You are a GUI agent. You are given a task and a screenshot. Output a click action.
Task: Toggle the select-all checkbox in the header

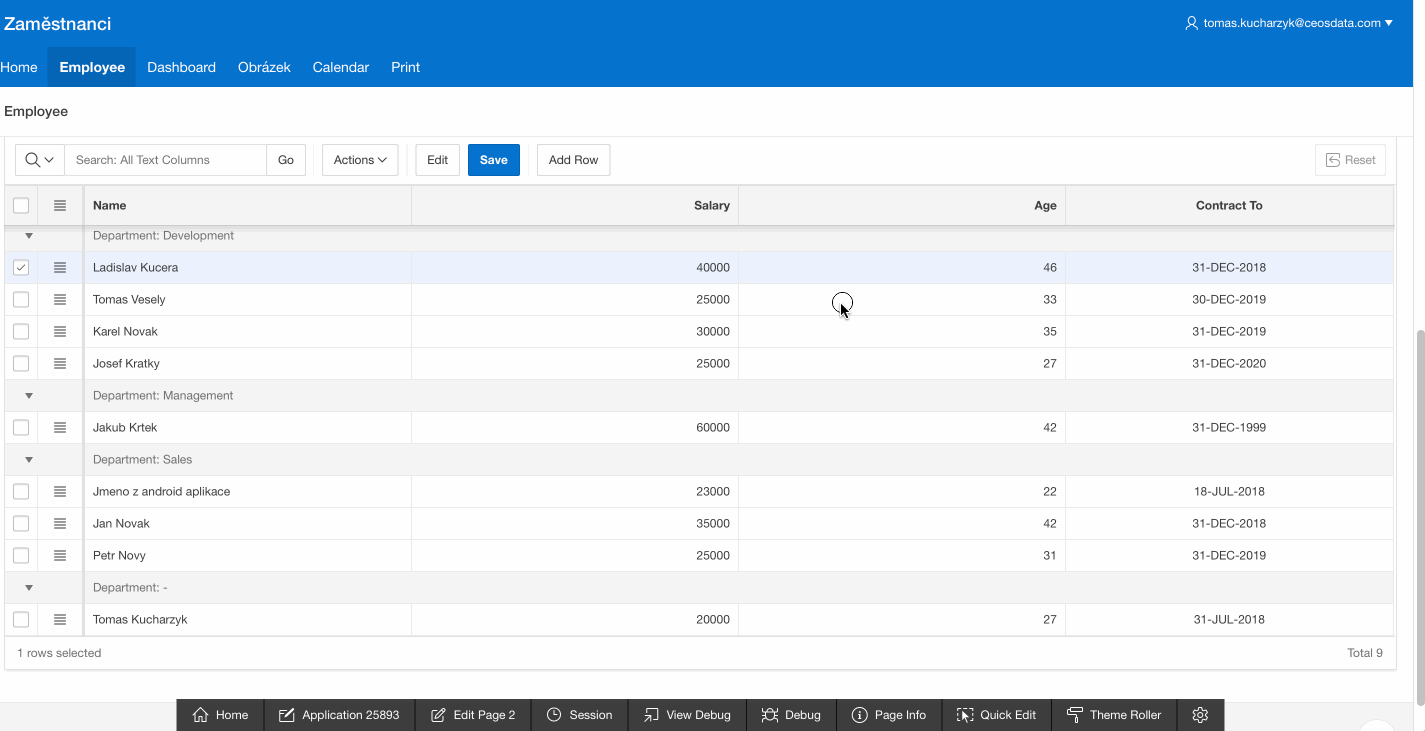click(21, 205)
